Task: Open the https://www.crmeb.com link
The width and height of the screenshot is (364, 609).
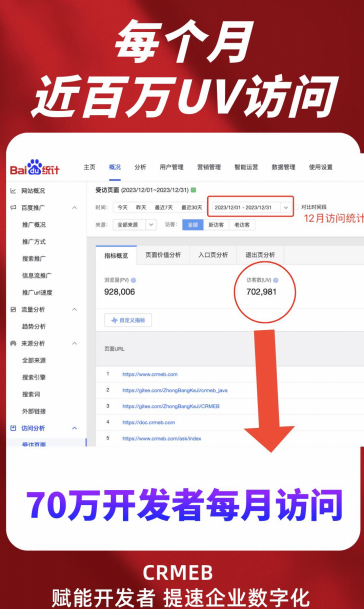Action: [150, 374]
